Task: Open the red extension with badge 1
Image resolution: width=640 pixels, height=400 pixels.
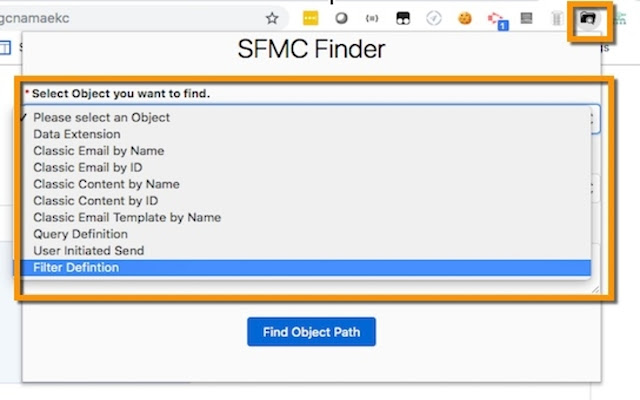Action: (497, 20)
